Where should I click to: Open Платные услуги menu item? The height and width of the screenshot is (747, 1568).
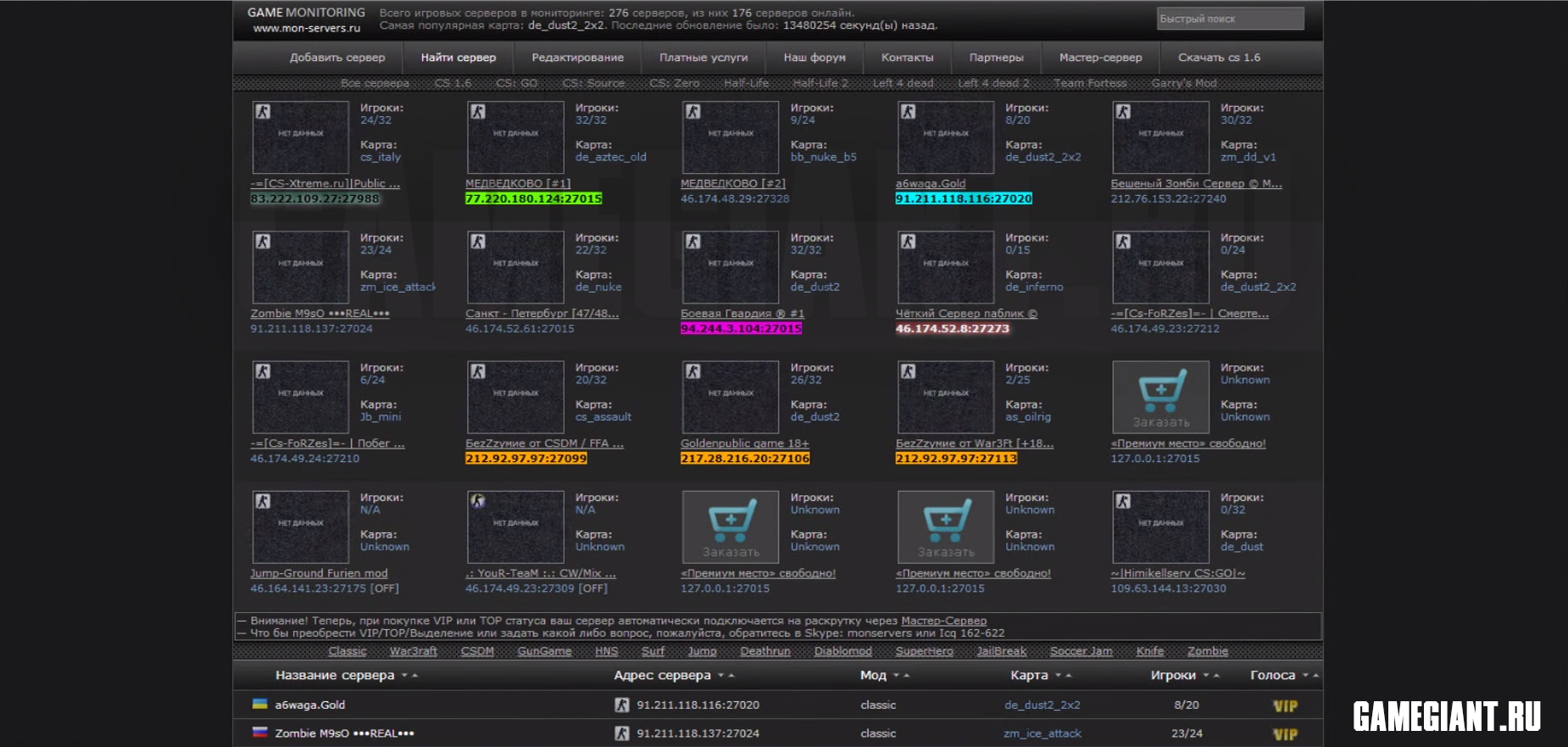tap(703, 58)
